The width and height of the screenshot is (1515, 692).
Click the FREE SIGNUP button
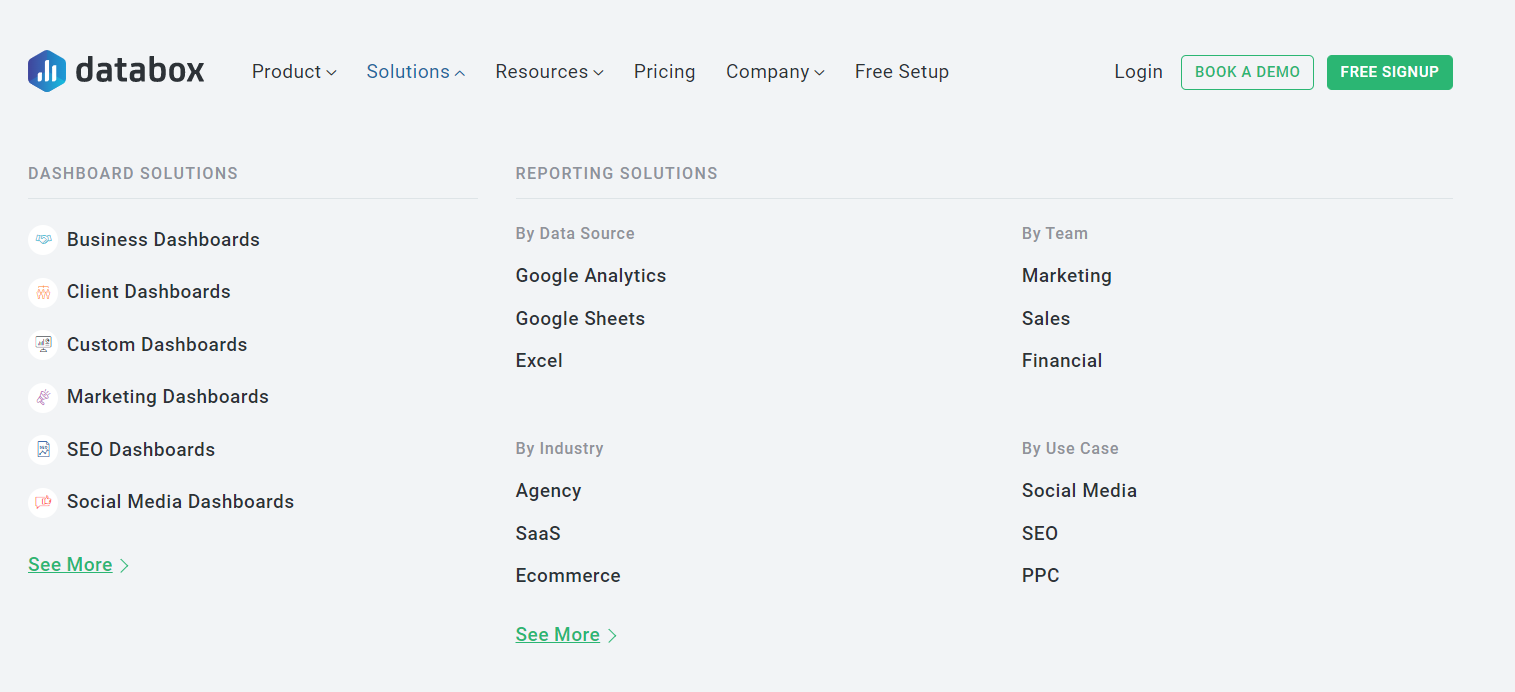pos(1389,72)
